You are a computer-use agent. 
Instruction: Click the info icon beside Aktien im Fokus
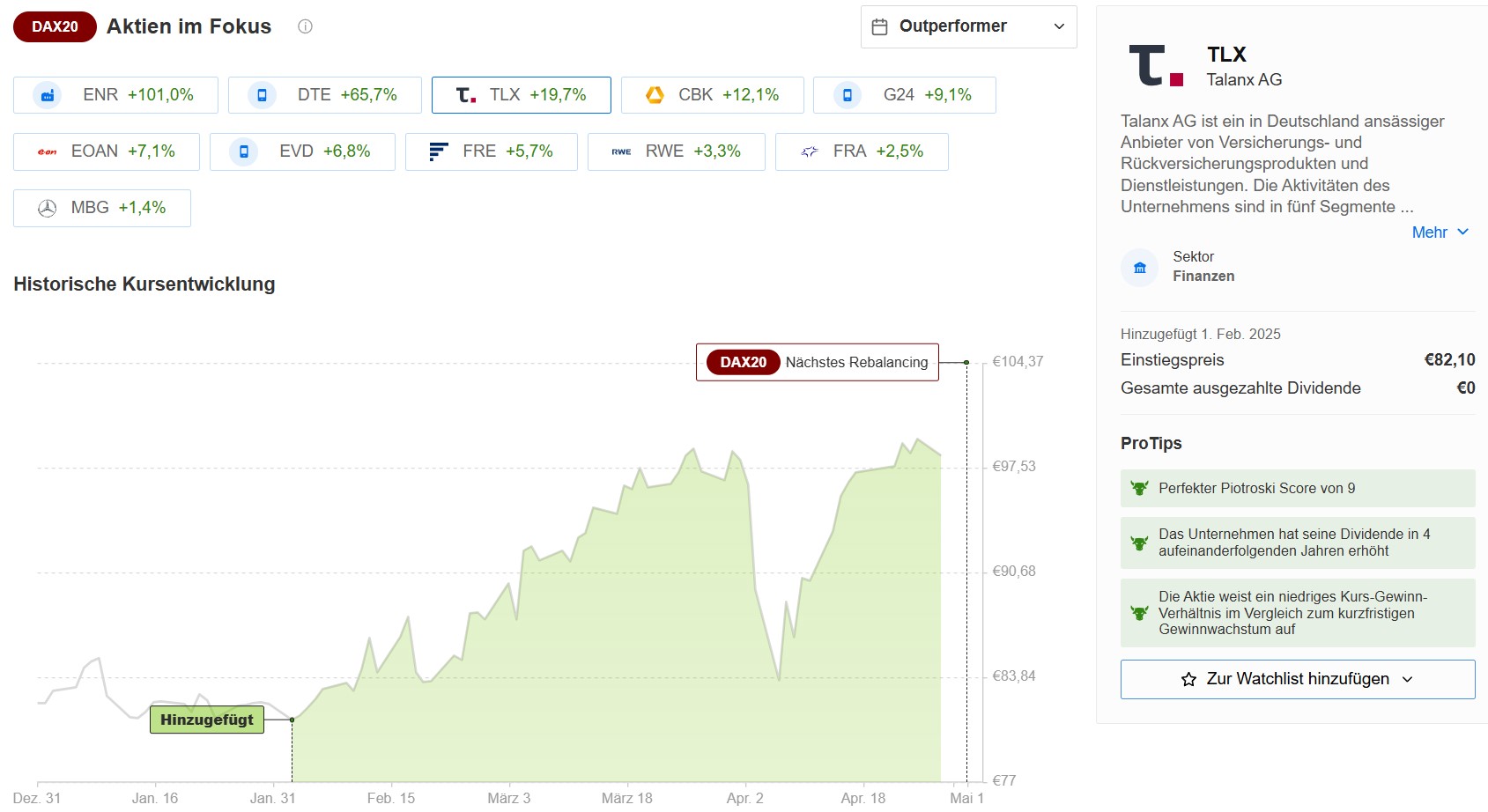coord(305,26)
